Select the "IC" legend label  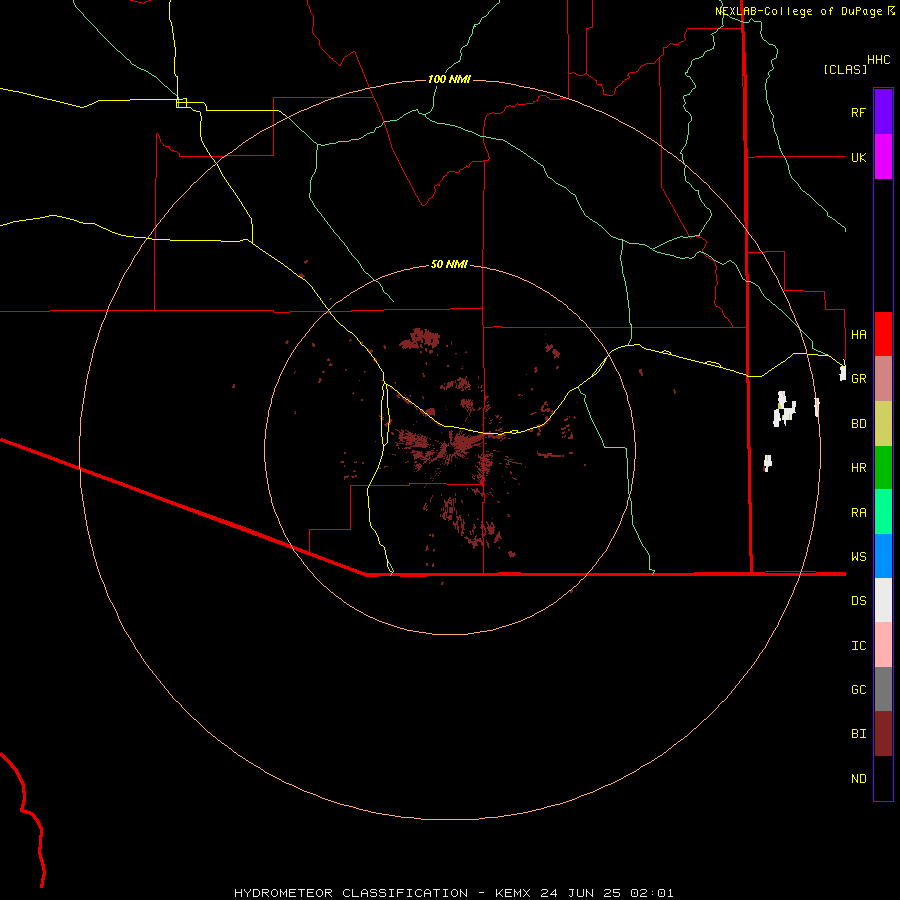pos(858,646)
